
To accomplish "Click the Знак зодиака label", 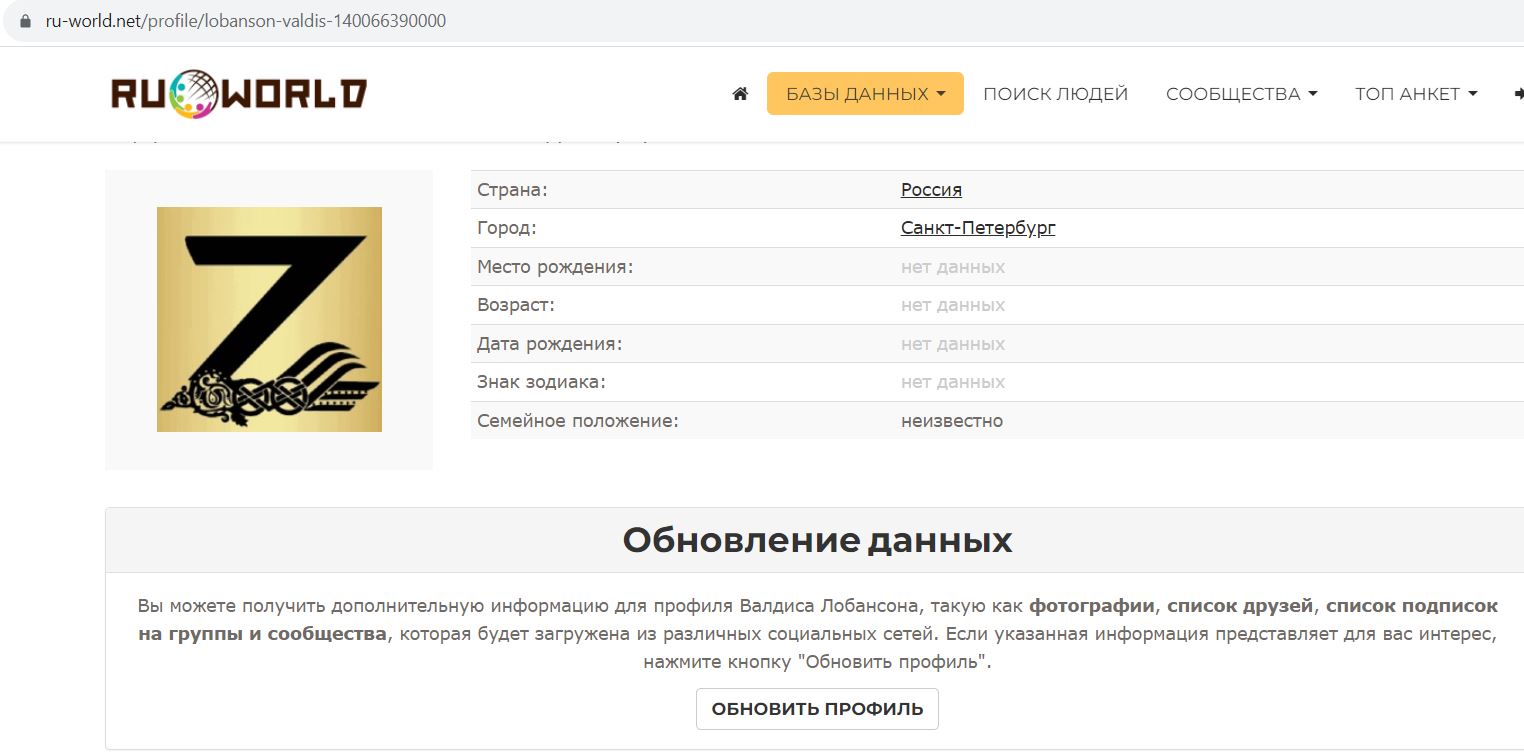I will point(541,382).
